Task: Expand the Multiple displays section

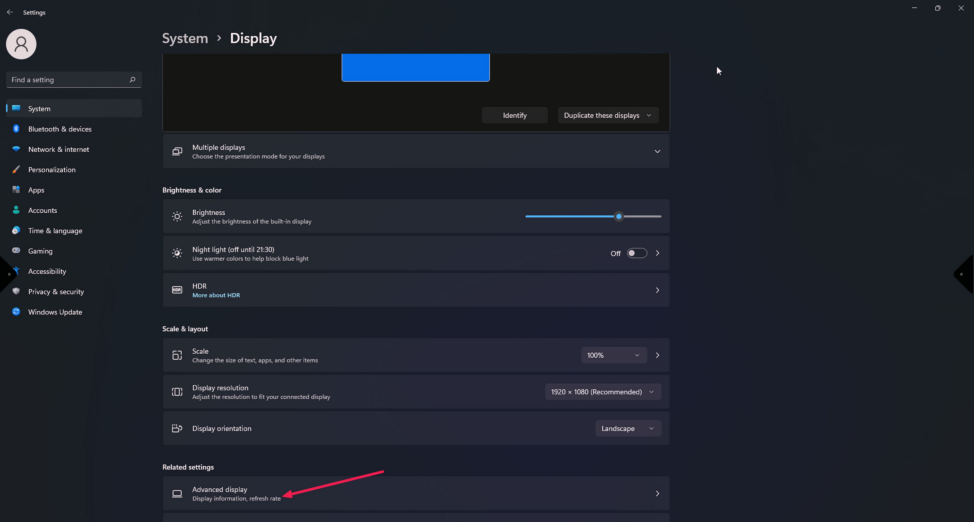Action: (x=657, y=151)
